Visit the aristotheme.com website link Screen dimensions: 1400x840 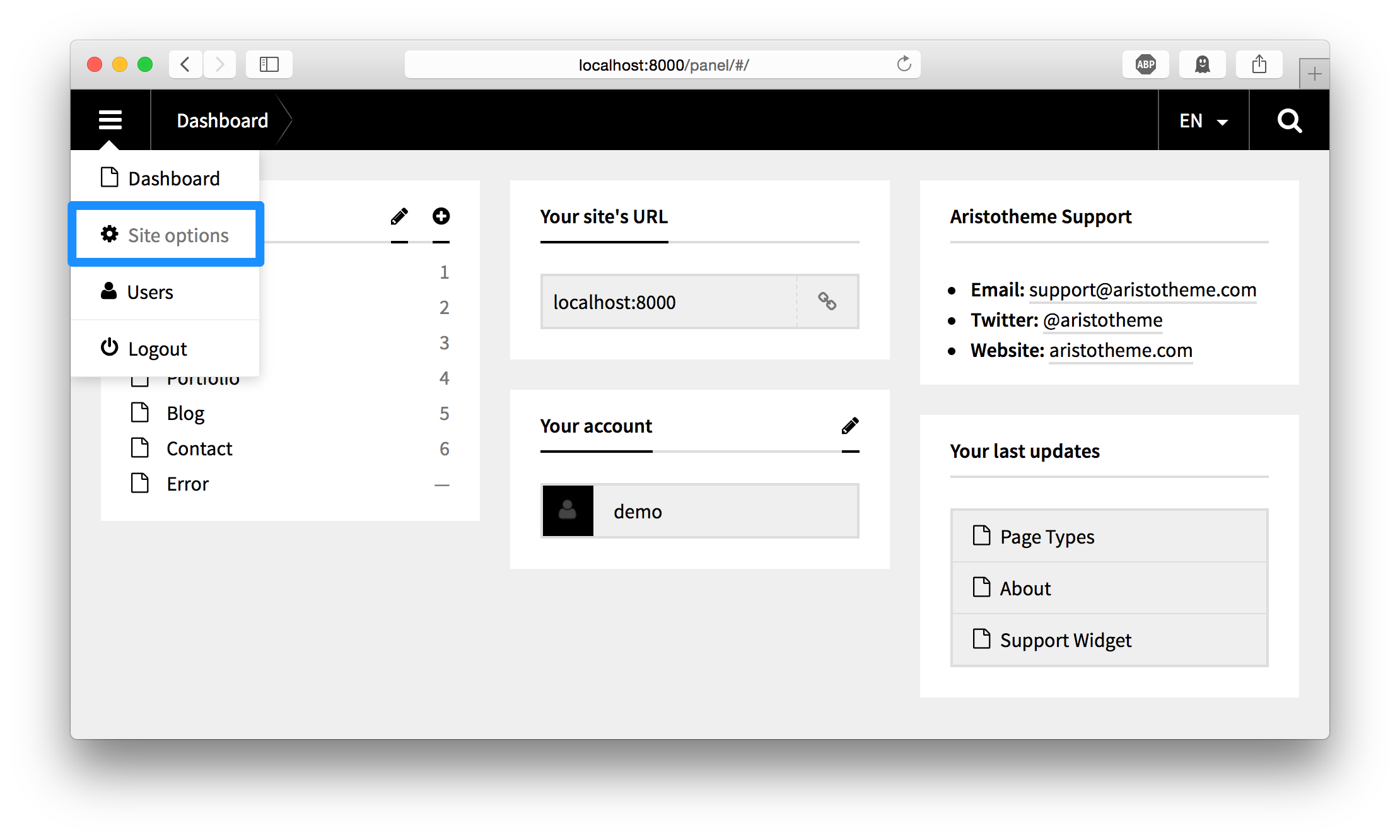(x=1120, y=351)
